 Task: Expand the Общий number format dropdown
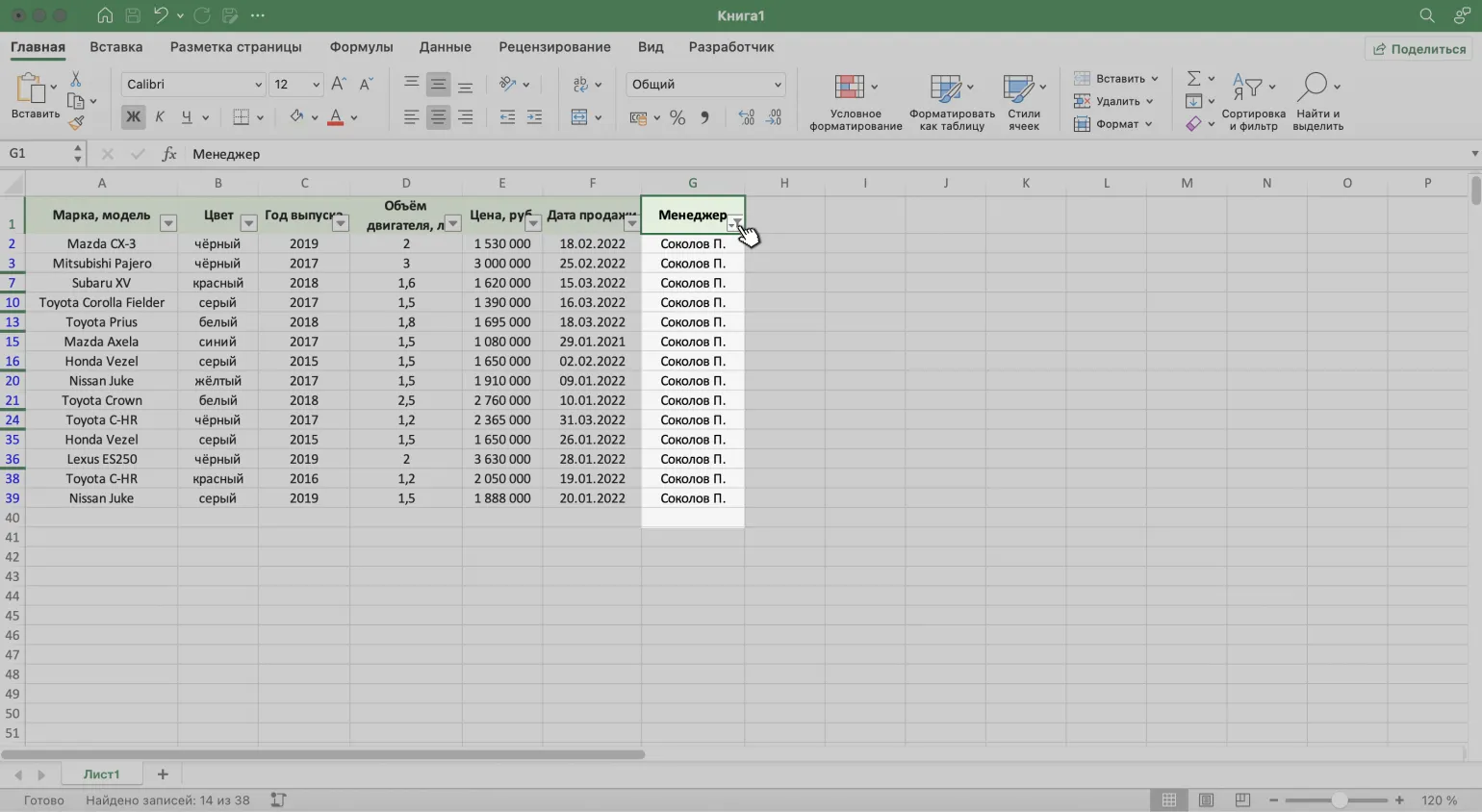click(x=705, y=85)
